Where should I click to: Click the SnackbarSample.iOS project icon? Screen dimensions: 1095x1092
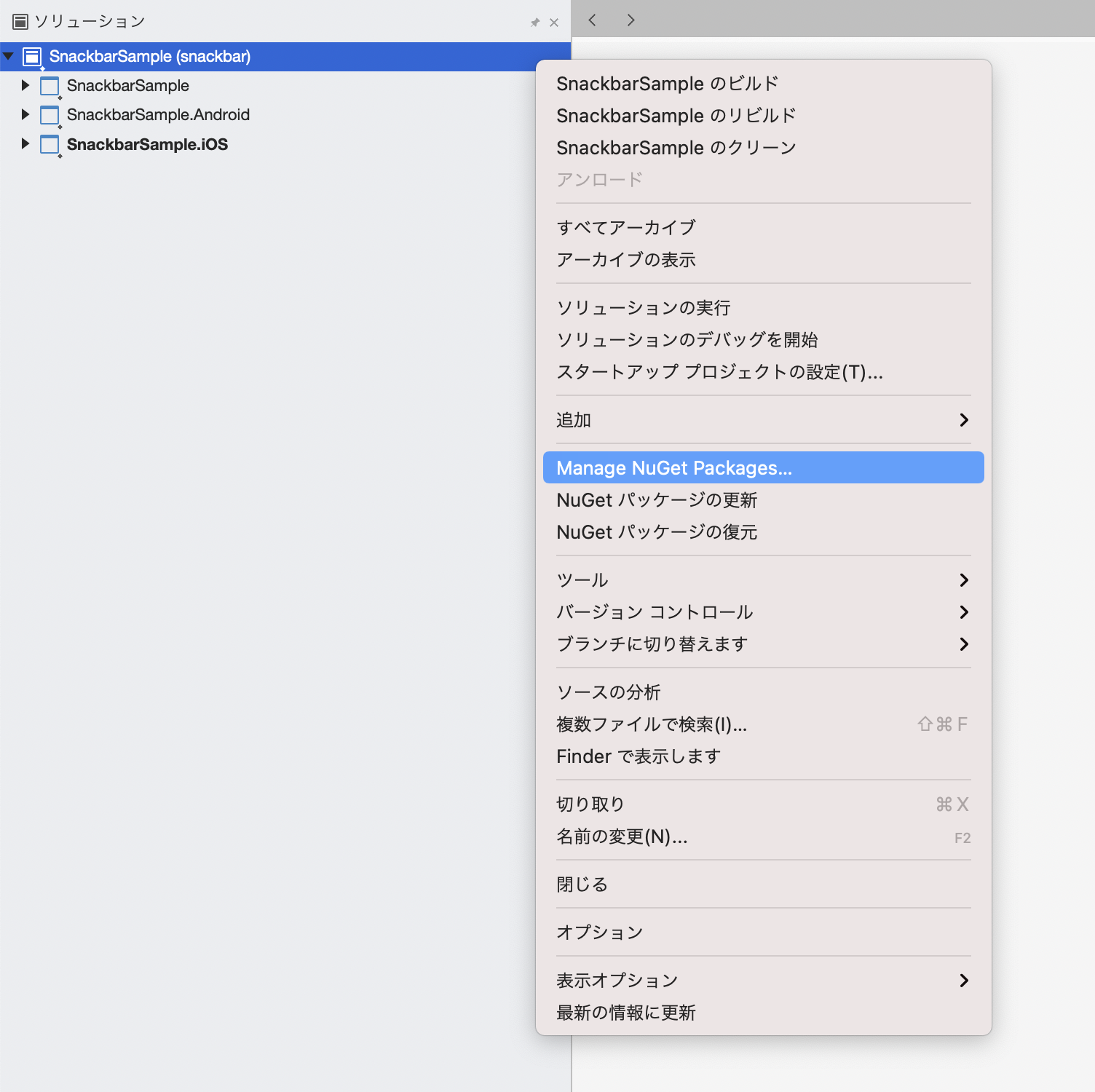pos(50,144)
